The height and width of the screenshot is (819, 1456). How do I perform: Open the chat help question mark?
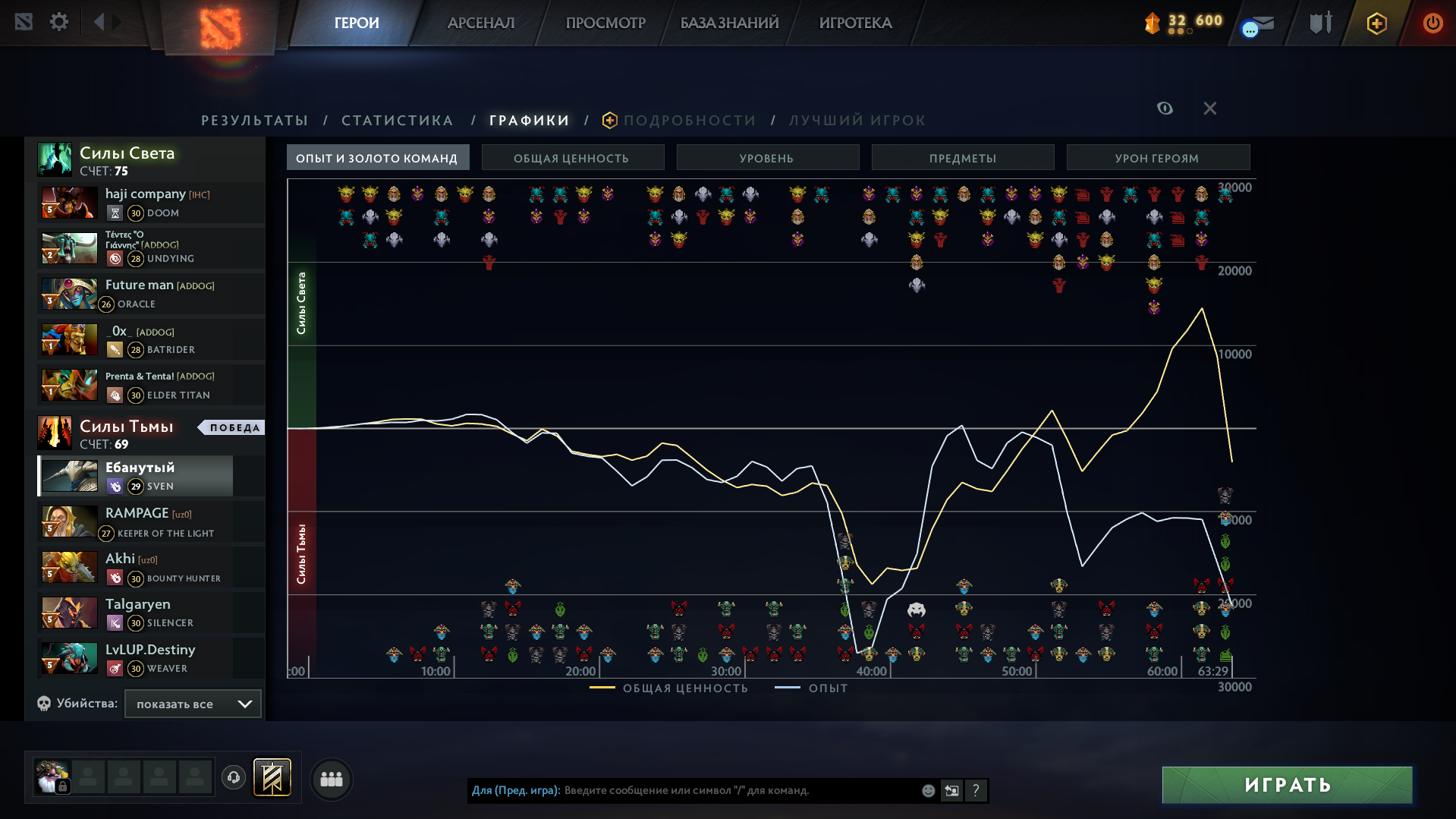[x=976, y=790]
